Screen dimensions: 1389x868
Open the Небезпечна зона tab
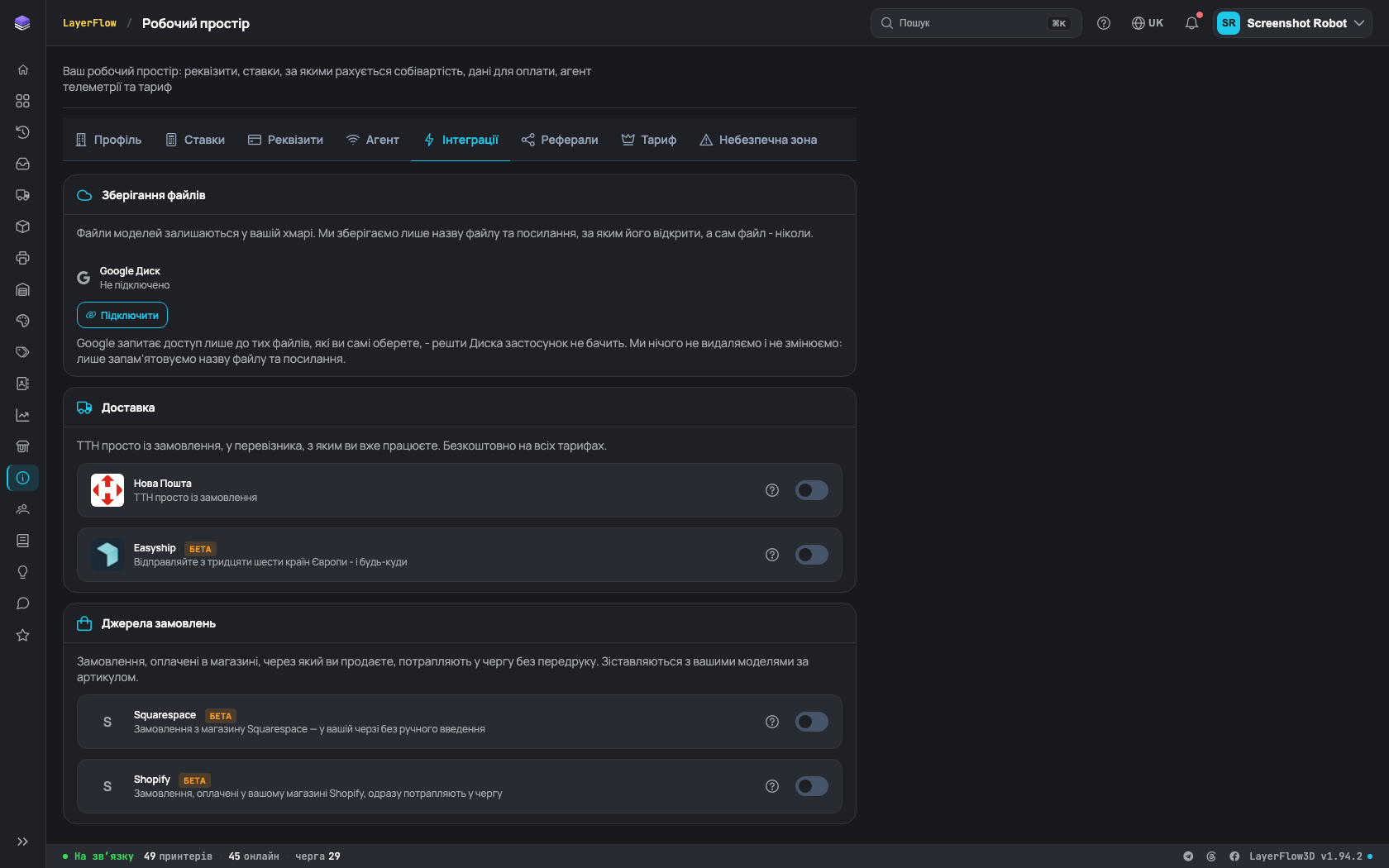[x=758, y=140]
